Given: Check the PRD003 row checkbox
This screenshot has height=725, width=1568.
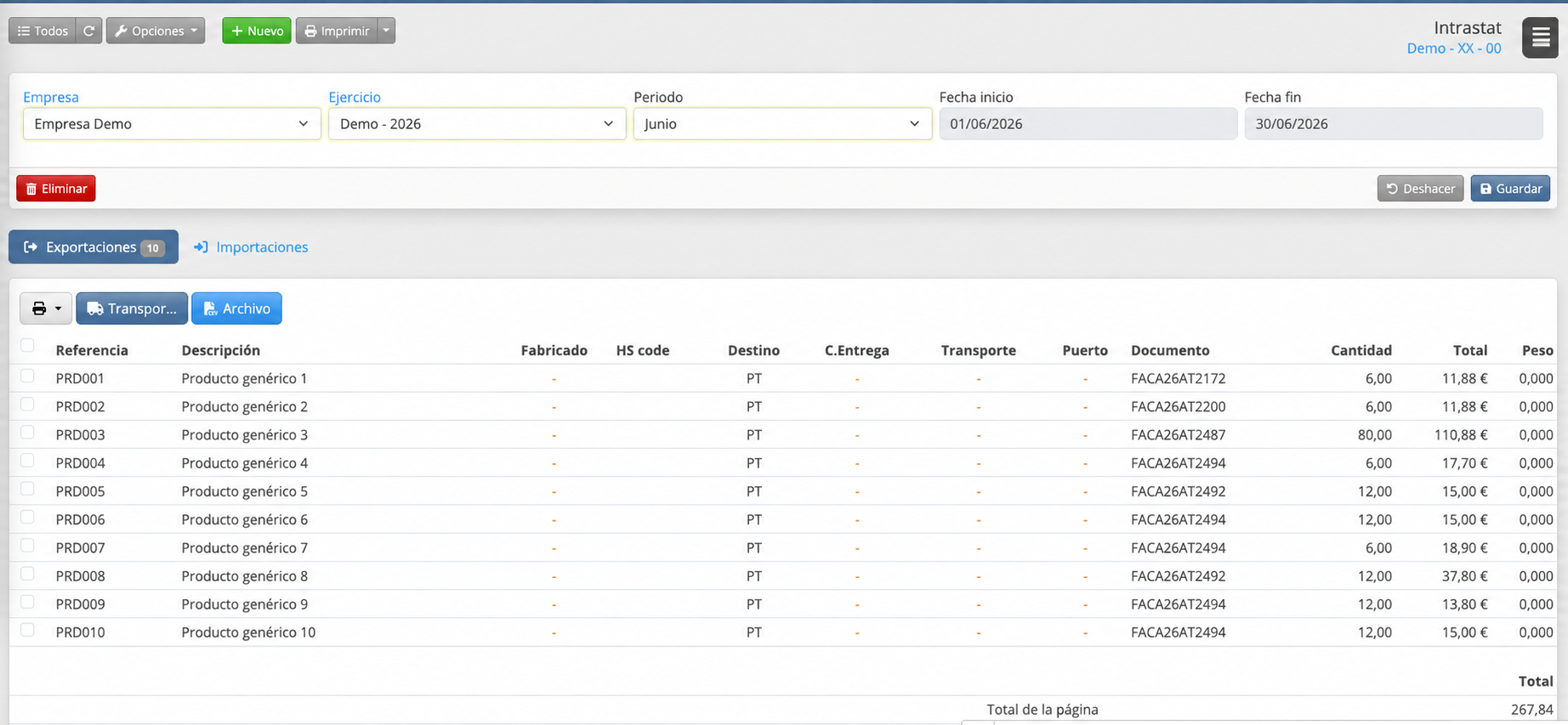Looking at the screenshot, I should pos(27,433).
